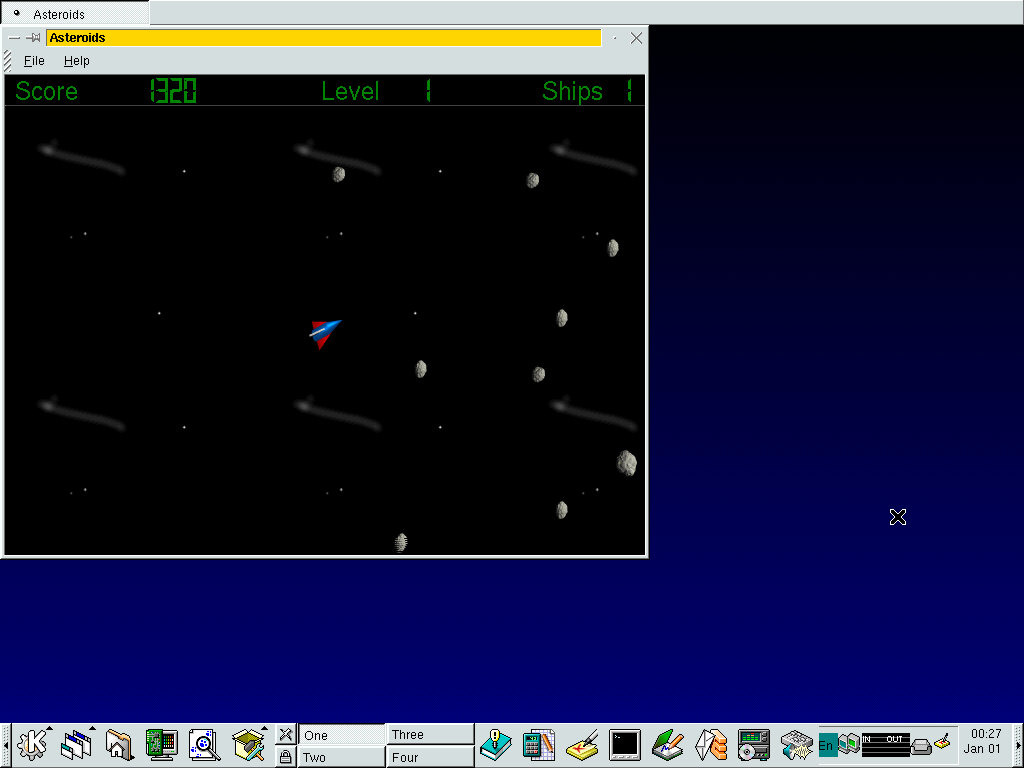Open the File menu
This screenshot has height=768, width=1024.
click(34, 61)
